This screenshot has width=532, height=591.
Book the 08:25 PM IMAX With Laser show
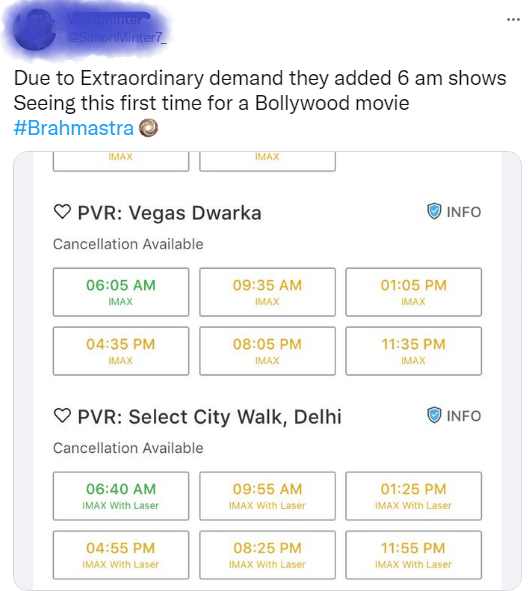click(x=267, y=555)
